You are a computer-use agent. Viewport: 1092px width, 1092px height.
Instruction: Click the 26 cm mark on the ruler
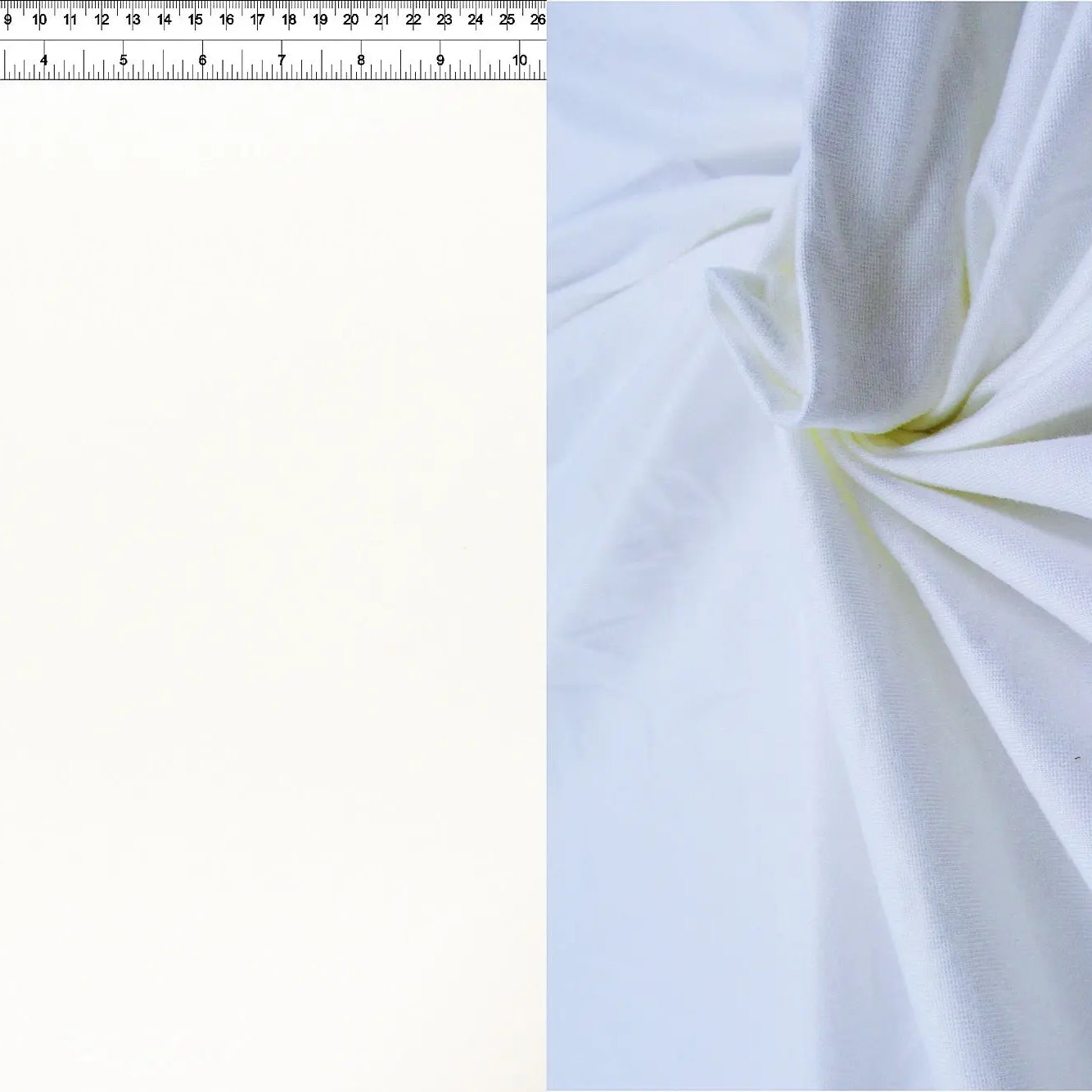point(538,19)
